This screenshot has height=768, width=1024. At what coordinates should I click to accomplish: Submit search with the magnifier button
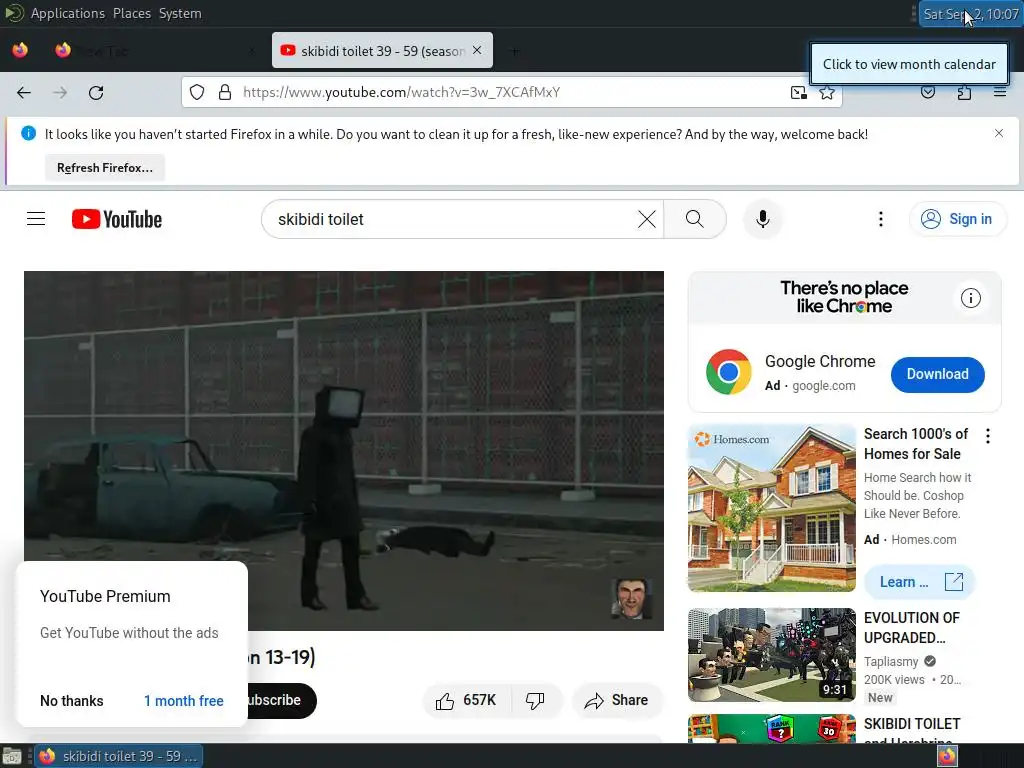point(695,219)
